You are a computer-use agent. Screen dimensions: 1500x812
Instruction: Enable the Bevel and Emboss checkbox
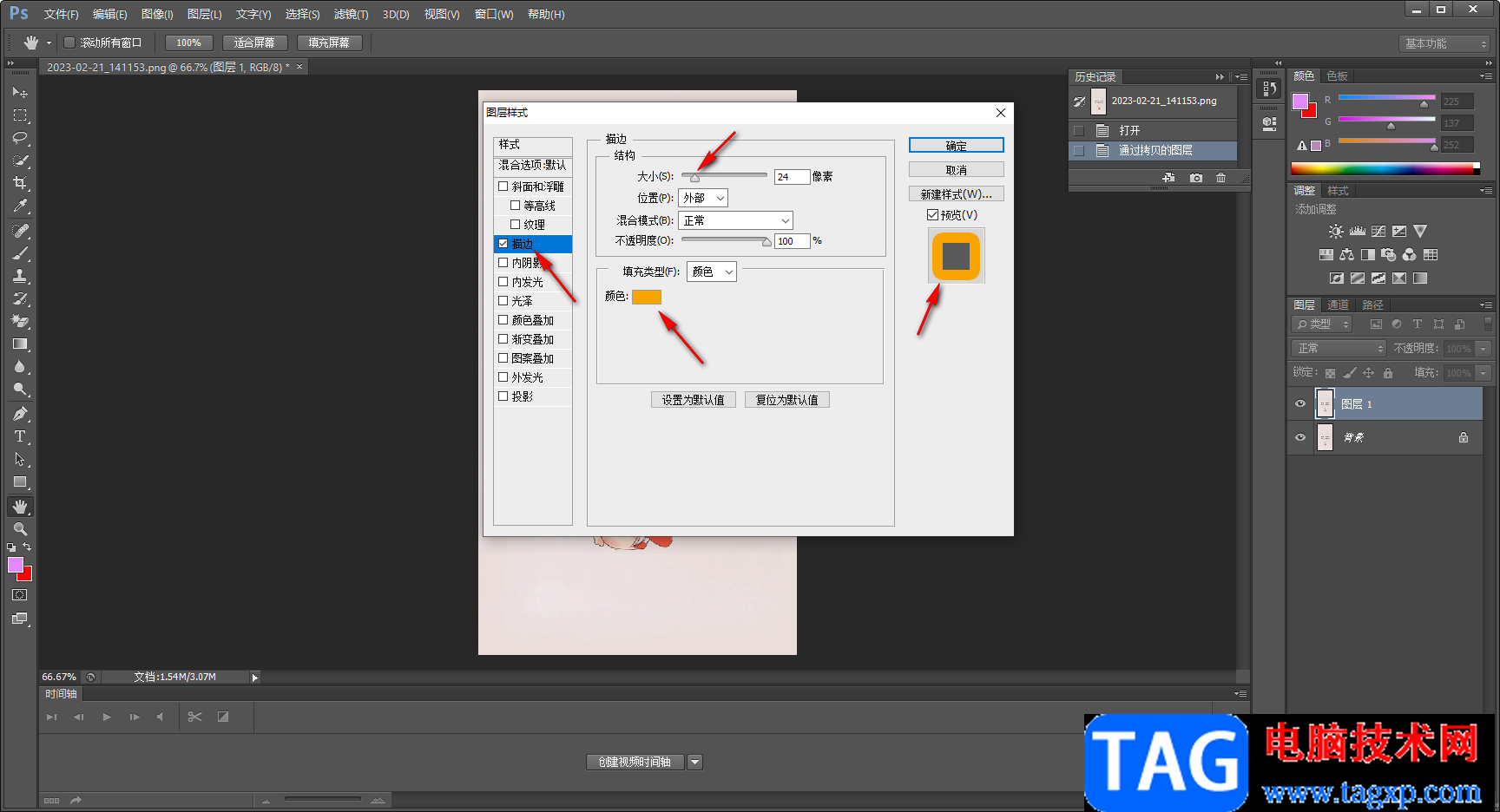click(503, 186)
